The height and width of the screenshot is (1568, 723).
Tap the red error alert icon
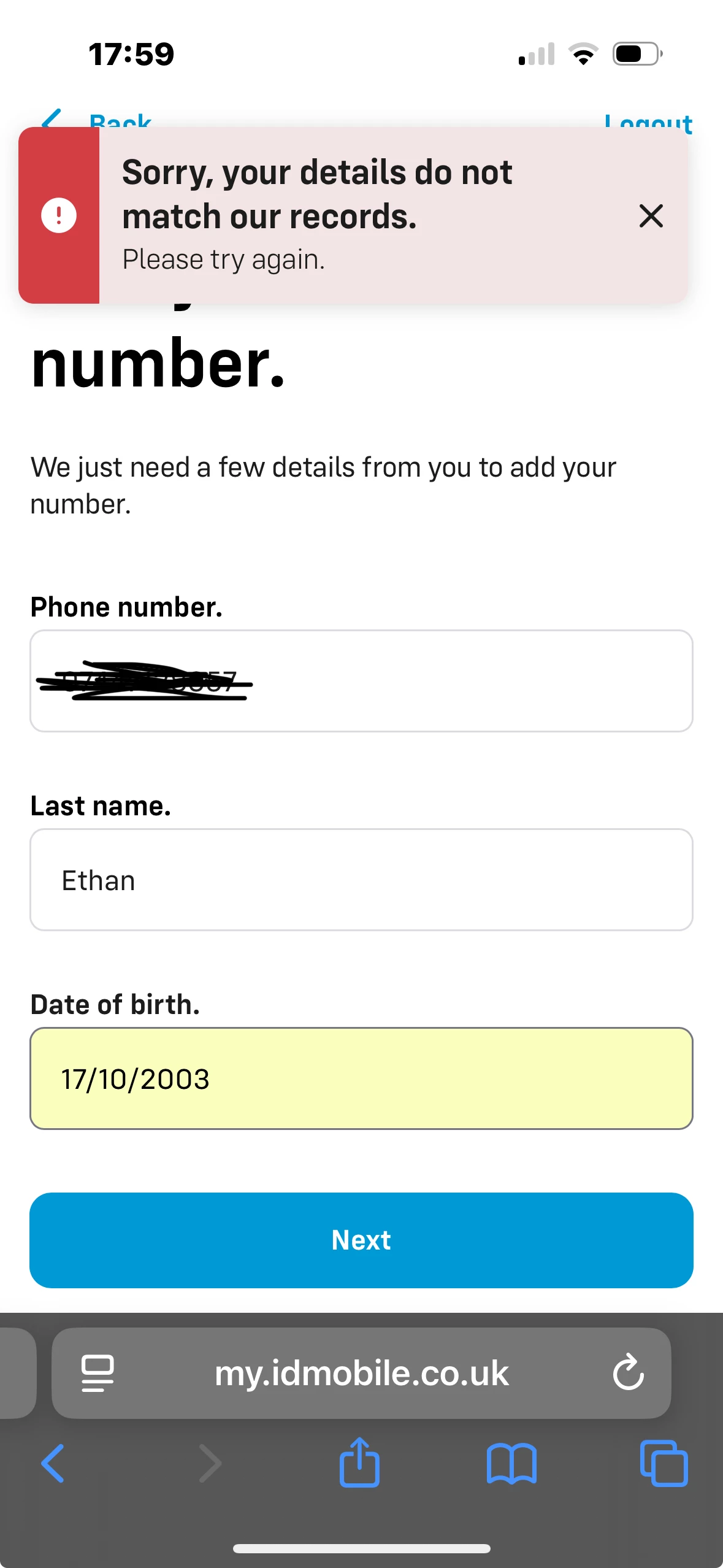[59, 215]
